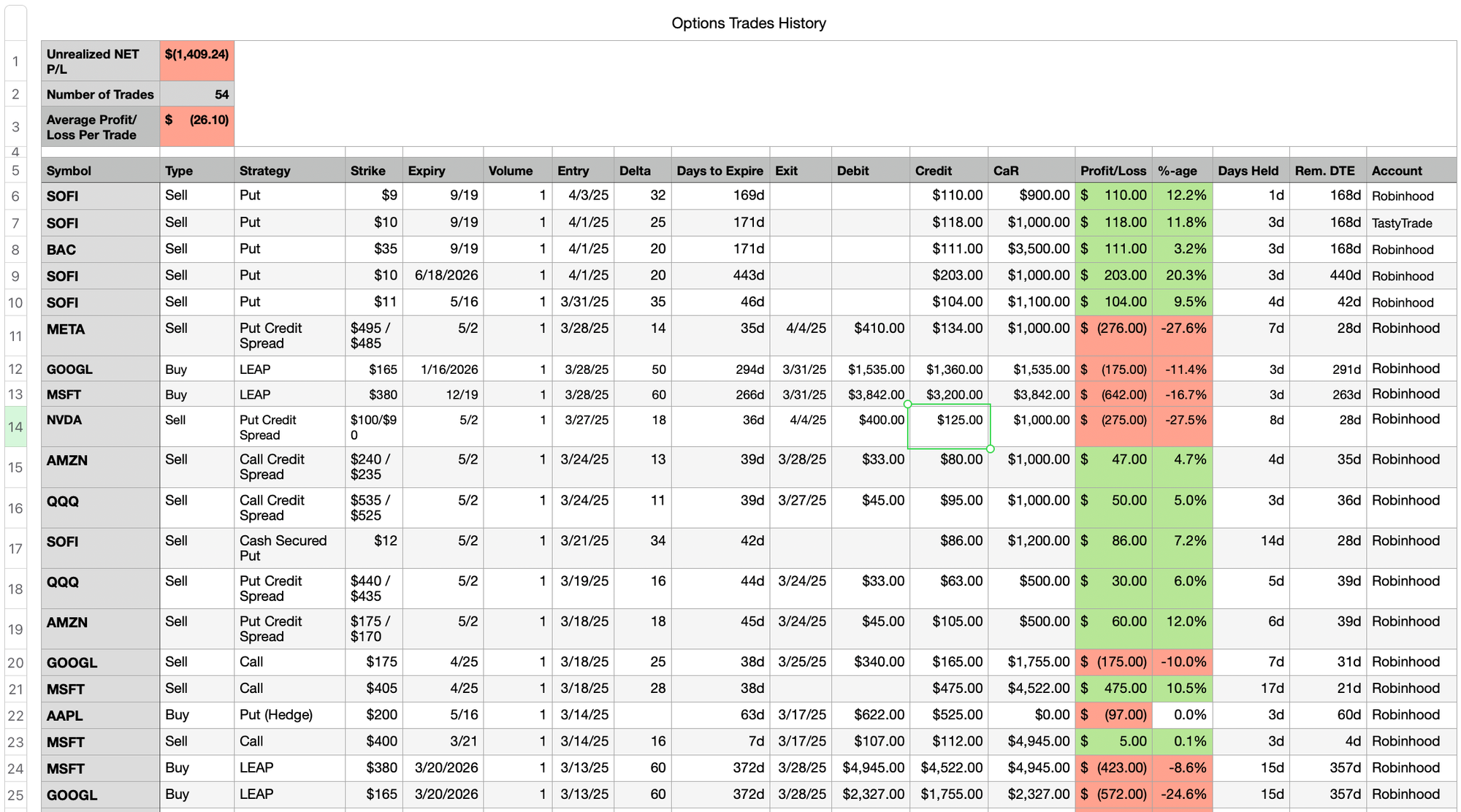Click the Number of Trades value 54
1461x812 pixels.
pyautogui.click(x=197, y=94)
